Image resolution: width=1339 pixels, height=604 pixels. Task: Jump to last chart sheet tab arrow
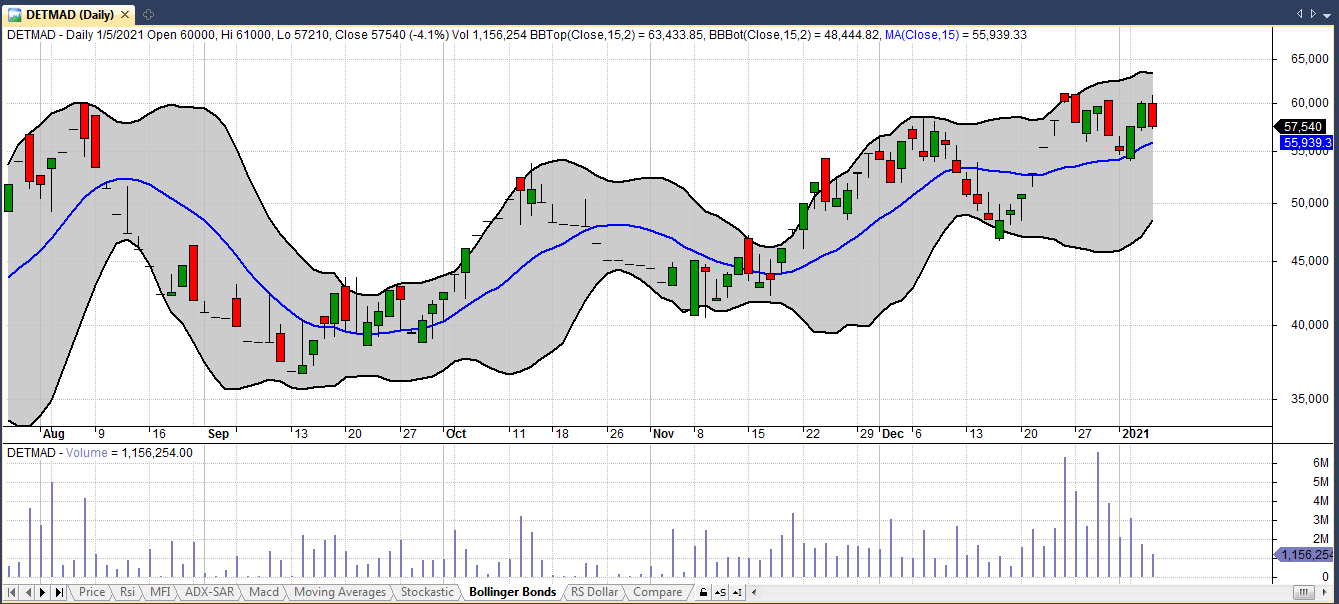(59, 592)
